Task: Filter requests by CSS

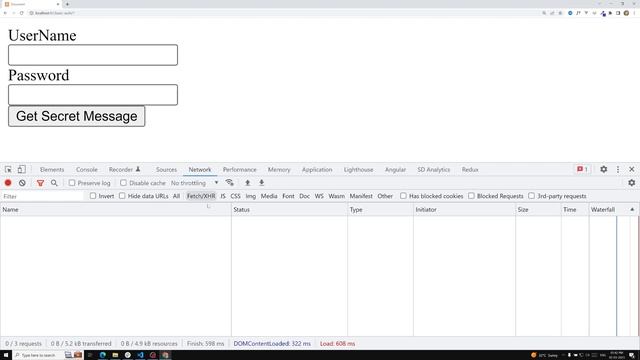Action: (x=236, y=196)
